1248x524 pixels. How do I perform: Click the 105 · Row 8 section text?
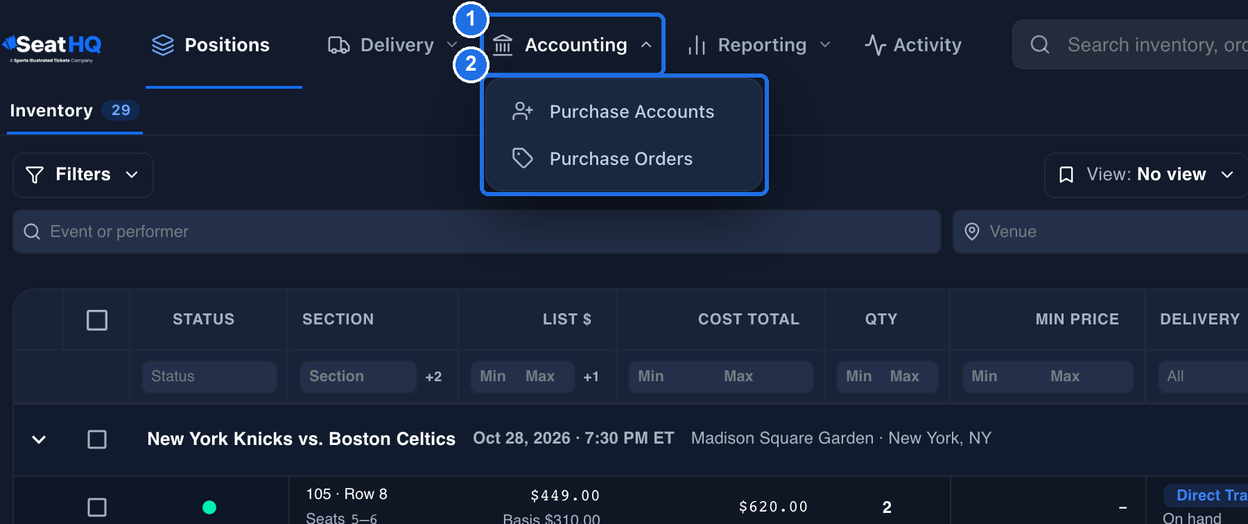pyautogui.click(x=346, y=494)
